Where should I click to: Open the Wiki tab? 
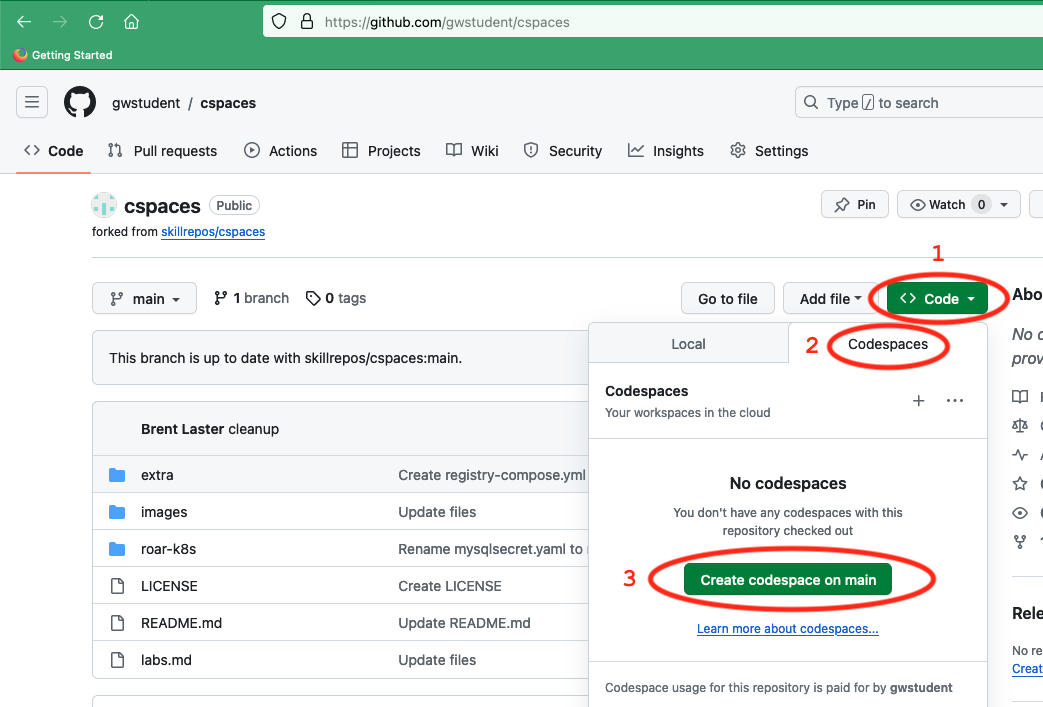click(x=472, y=151)
